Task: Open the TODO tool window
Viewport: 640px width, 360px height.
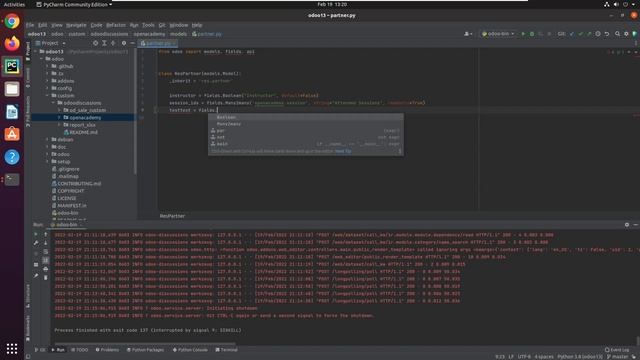Action: pos(80,350)
